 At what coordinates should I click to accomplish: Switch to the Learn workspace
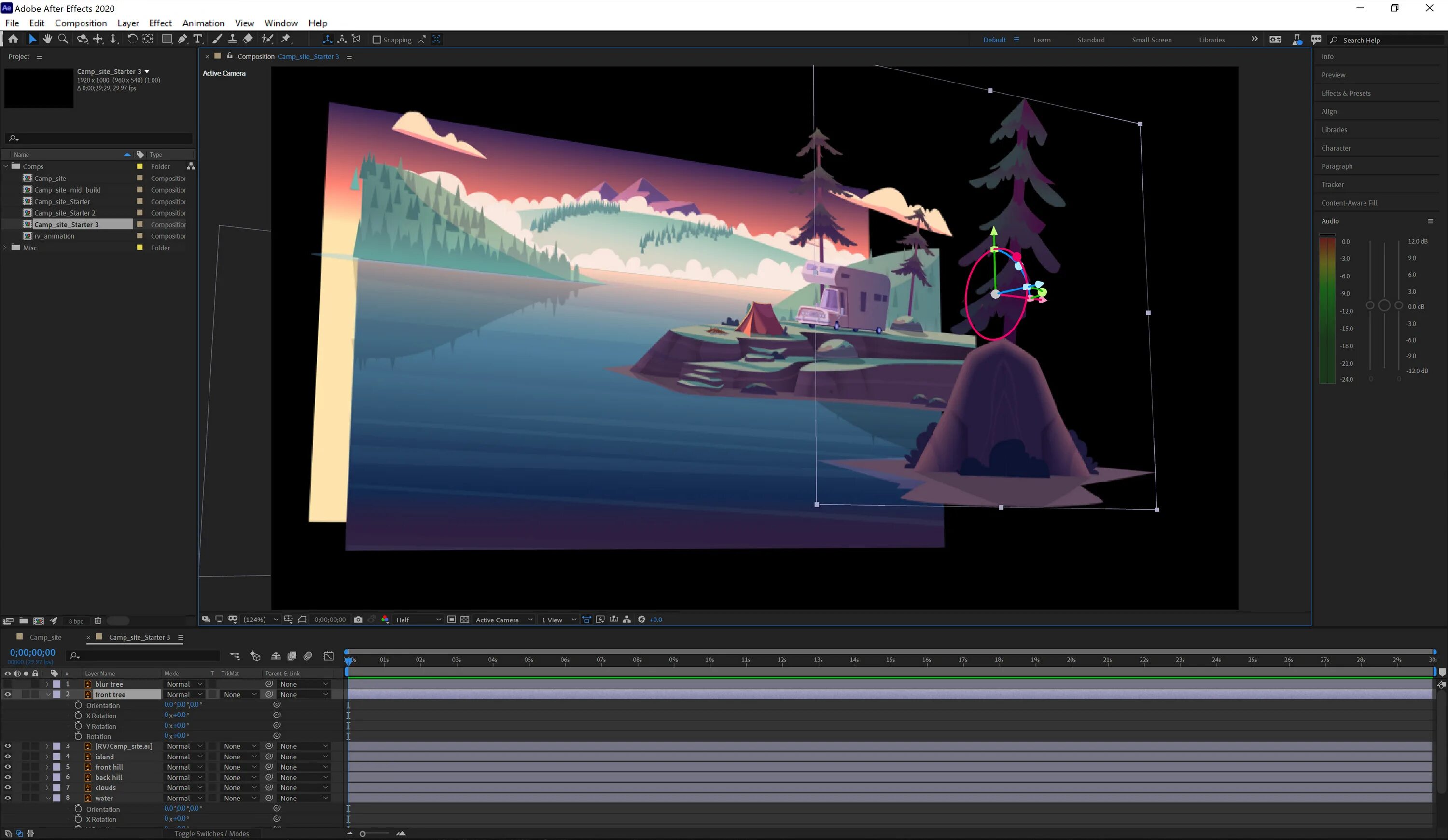click(1041, 40)
